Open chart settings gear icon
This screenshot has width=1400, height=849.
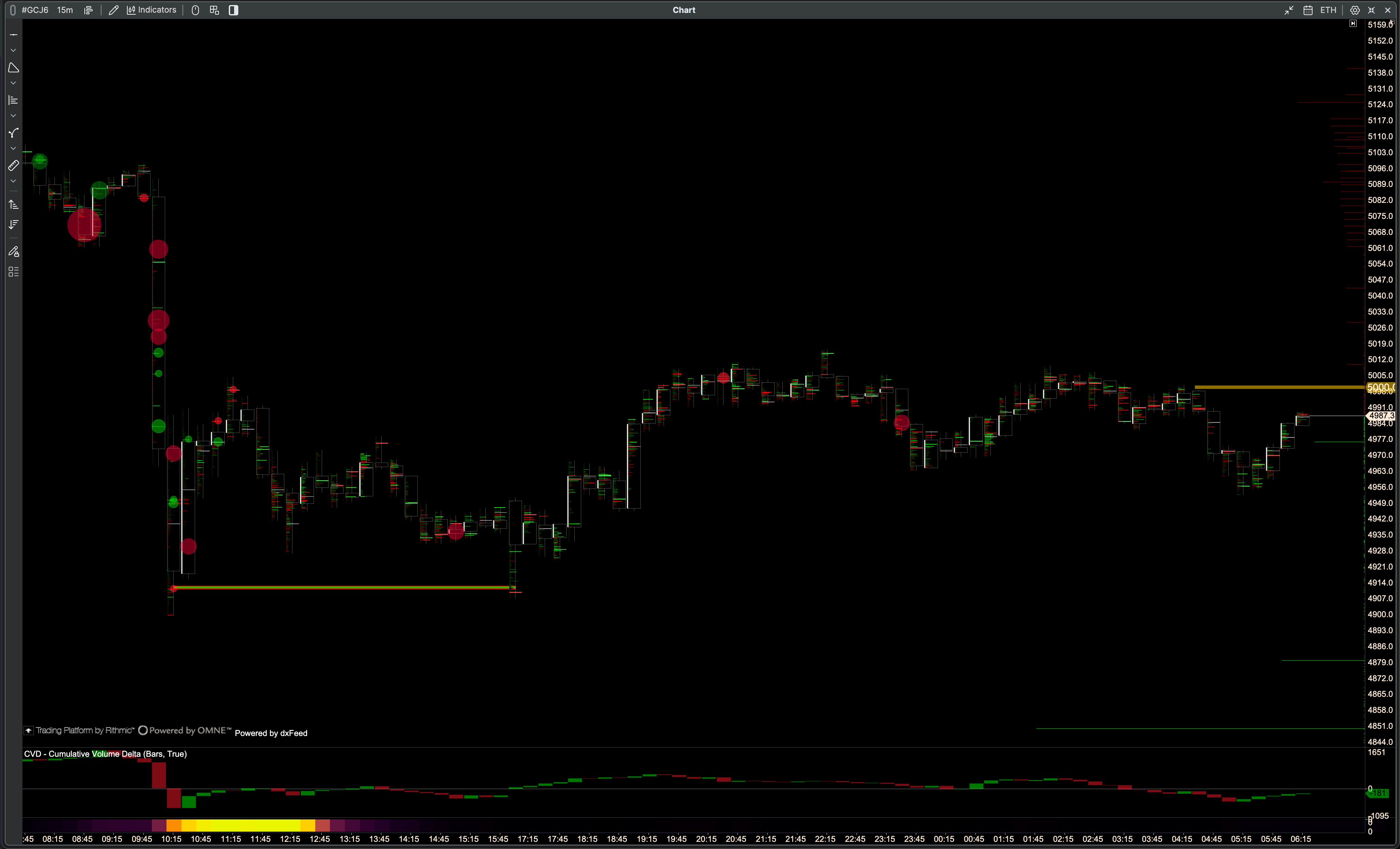pos(1354,10)
